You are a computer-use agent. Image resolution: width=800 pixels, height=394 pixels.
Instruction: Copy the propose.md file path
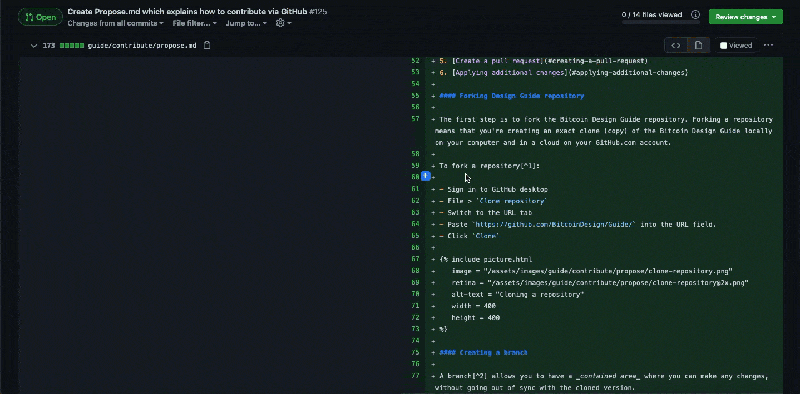tap(207, 45)
